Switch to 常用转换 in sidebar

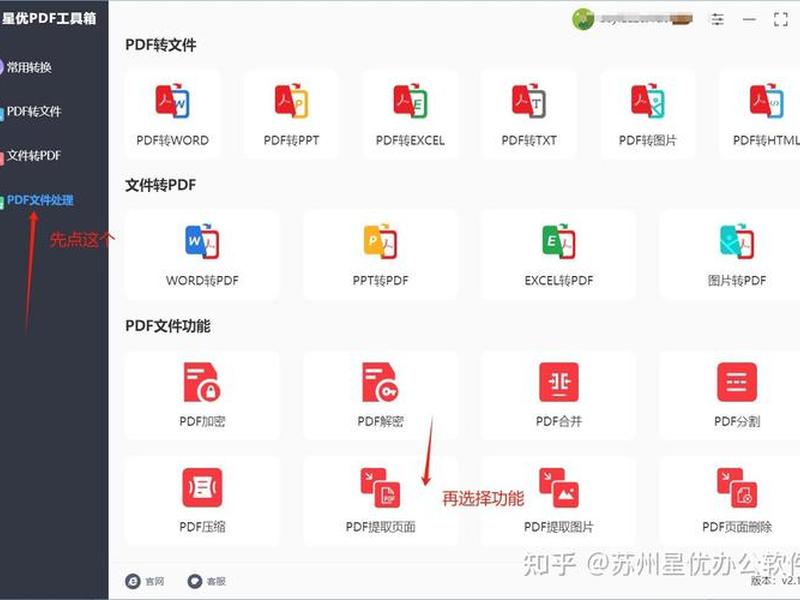(27, 67)
